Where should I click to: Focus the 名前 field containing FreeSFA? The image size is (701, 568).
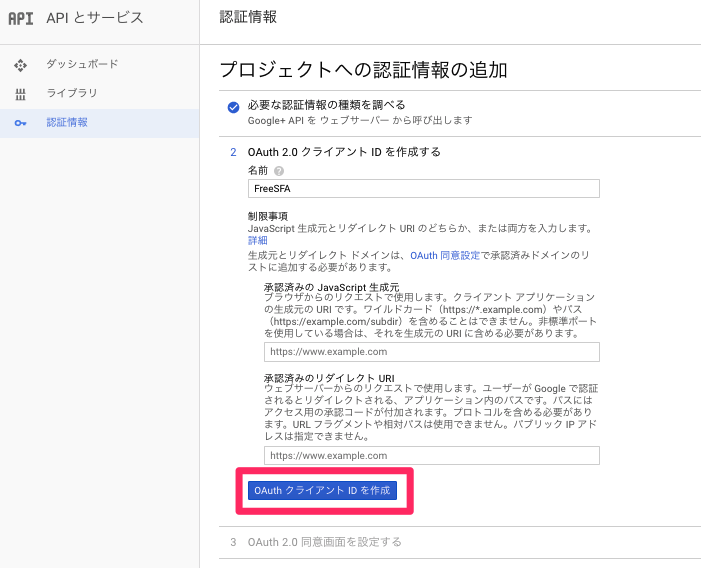(x=423, y=189)
